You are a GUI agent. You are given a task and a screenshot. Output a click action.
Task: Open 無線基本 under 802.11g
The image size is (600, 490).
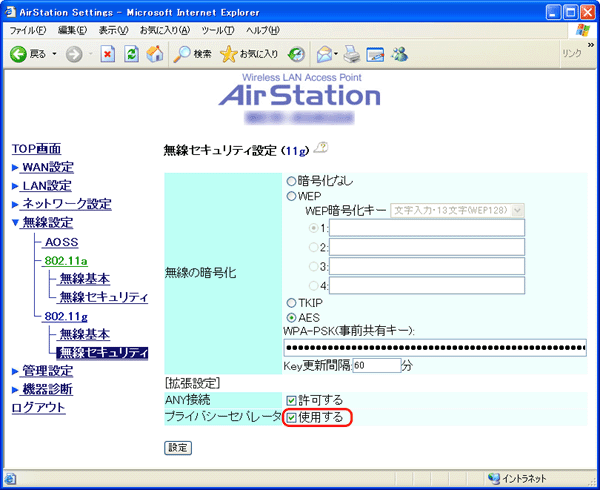84,335
